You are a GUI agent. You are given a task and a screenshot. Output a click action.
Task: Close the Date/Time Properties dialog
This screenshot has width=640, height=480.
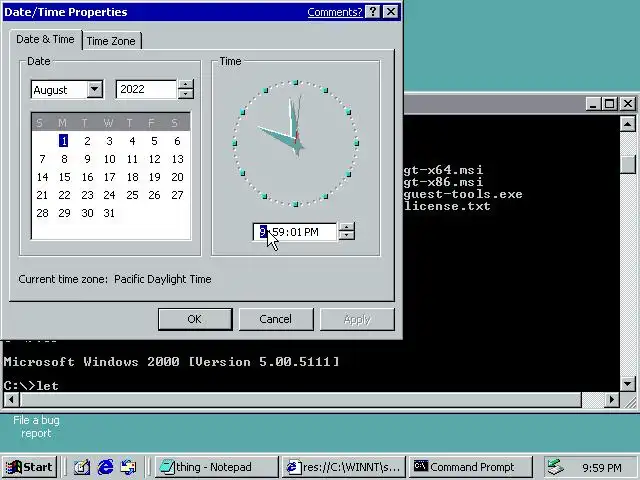391,12
